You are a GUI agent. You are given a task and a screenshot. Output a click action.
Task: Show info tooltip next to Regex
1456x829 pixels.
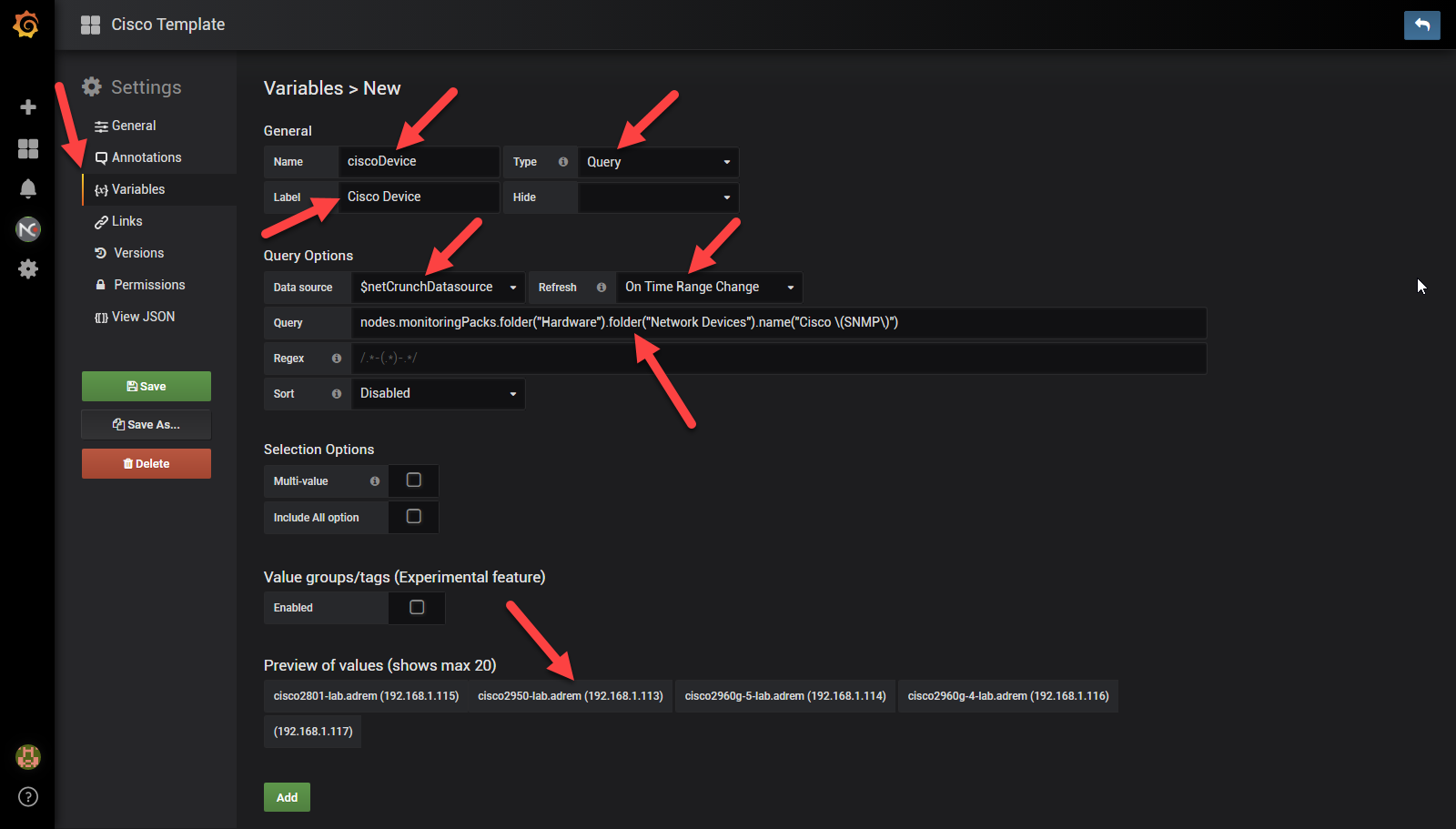(337, 359)
